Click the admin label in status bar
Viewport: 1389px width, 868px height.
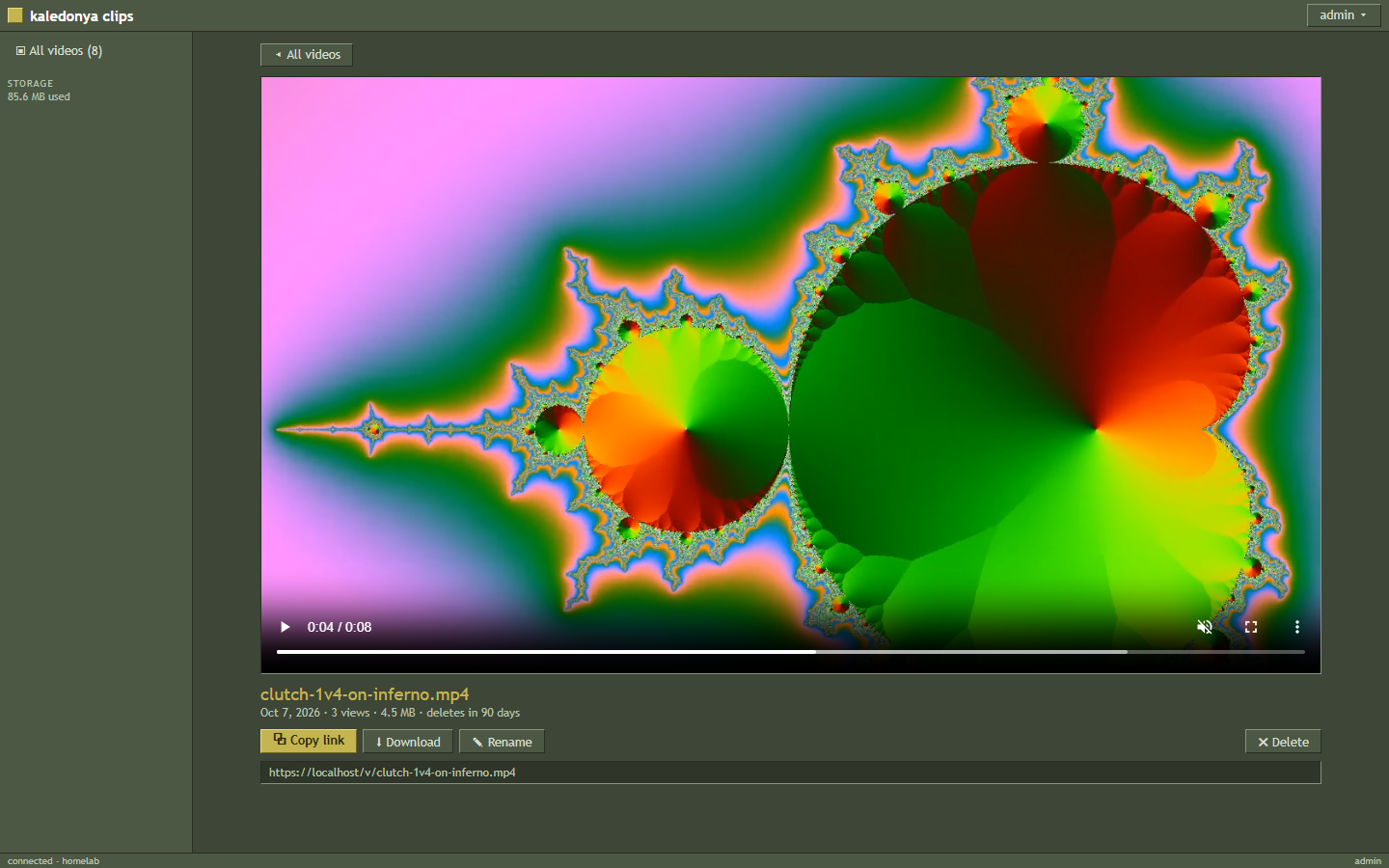[x=1368, y=861]
